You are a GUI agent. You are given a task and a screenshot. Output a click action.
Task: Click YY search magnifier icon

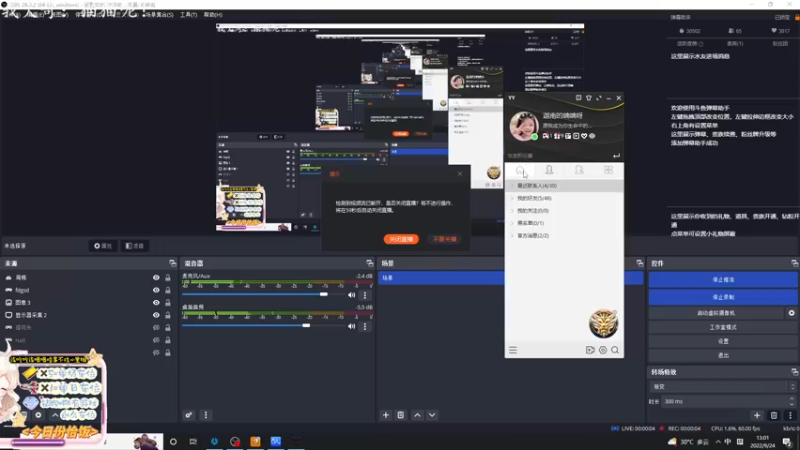tap(615, 350)
